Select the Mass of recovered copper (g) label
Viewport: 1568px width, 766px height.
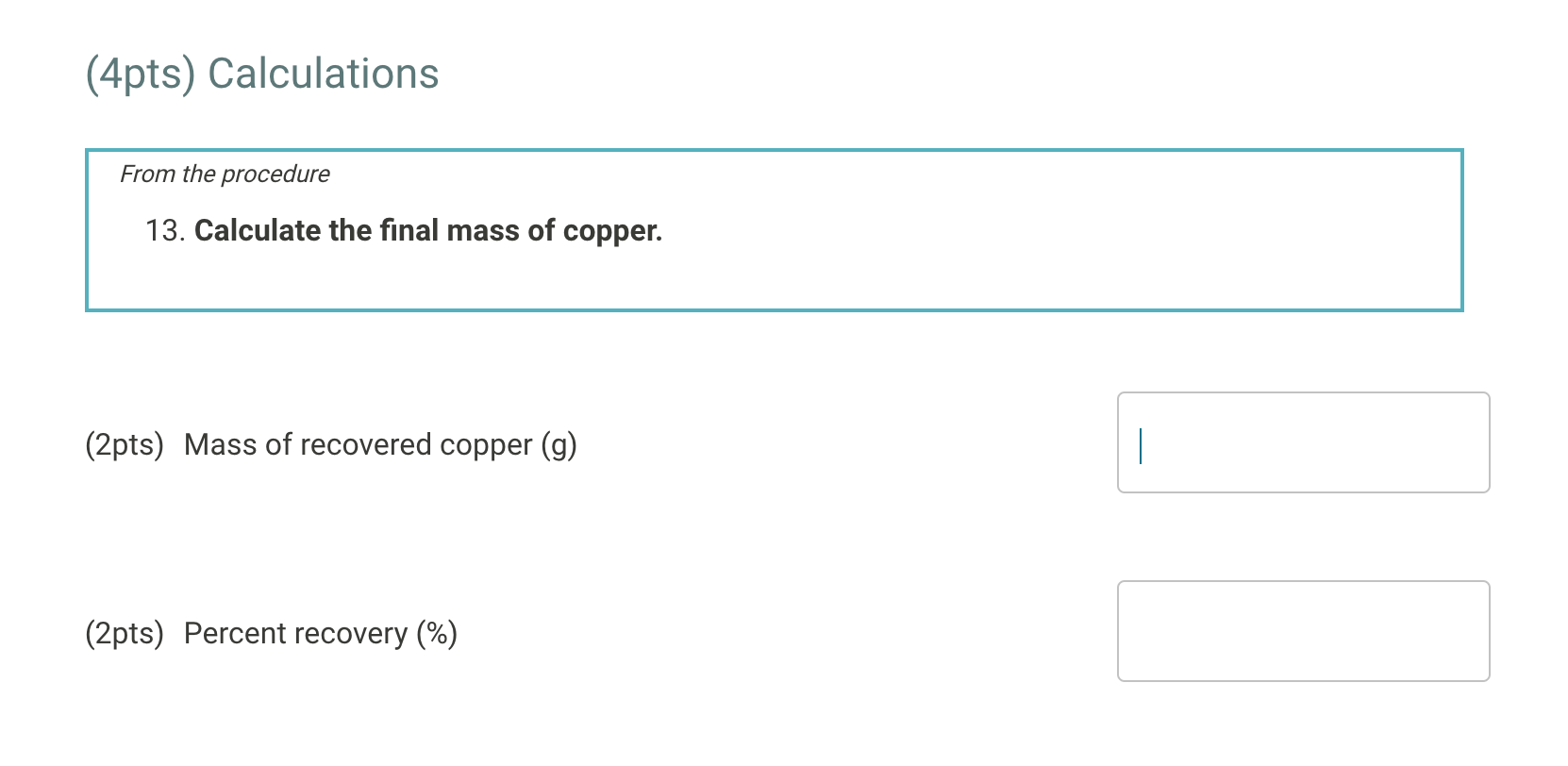click(380, 443)
